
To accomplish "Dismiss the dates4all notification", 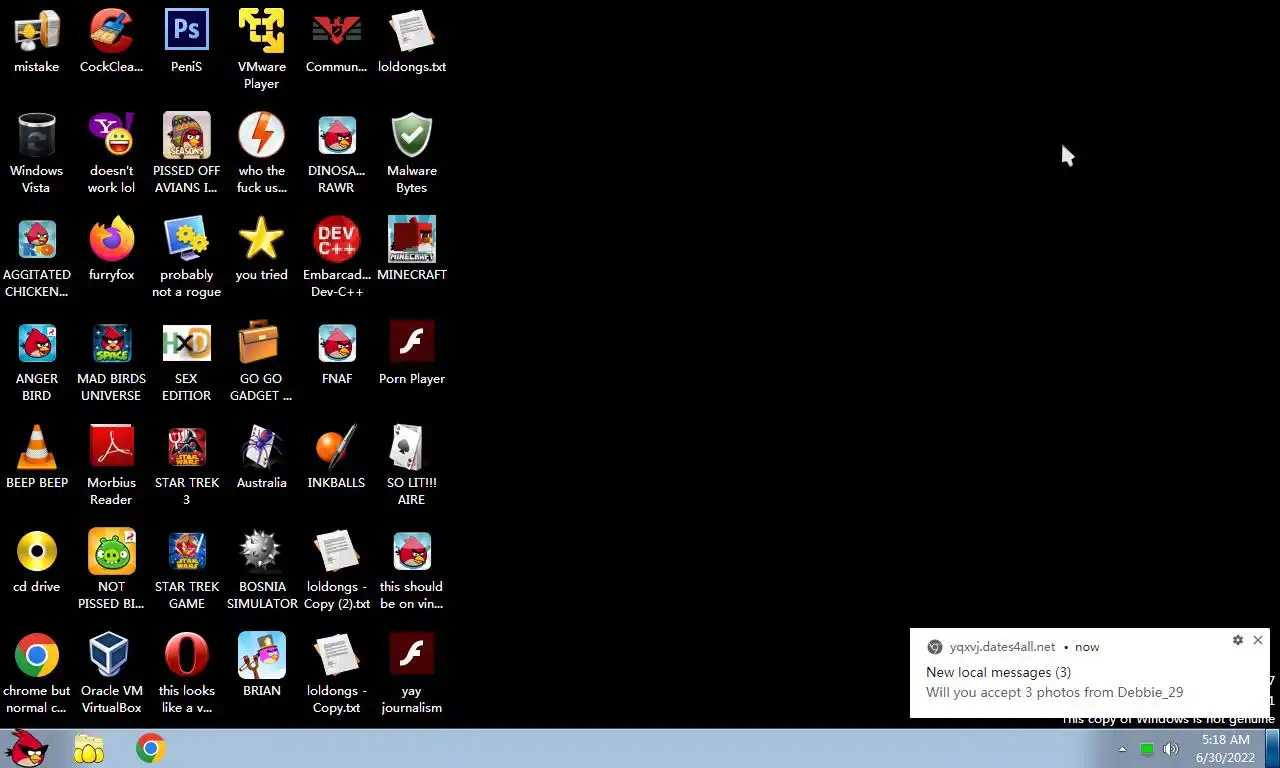I will 1258,640.
